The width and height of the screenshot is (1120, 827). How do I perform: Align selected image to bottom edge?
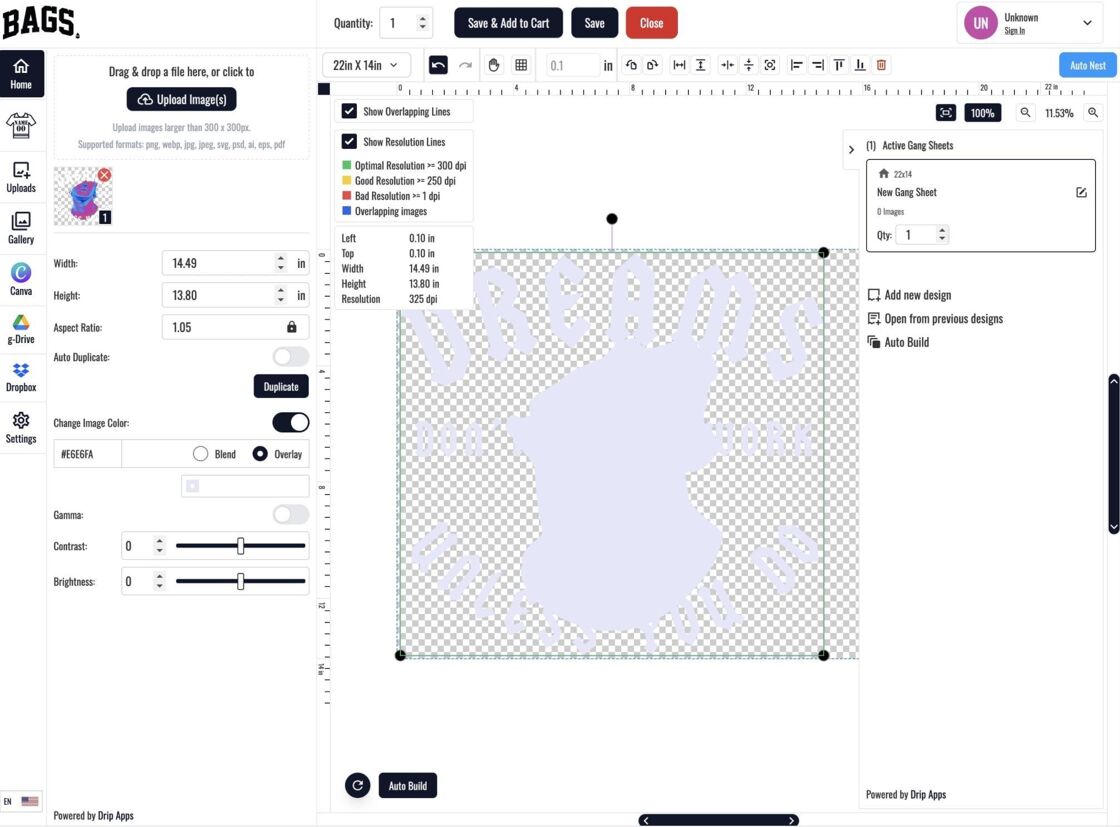[860, 65]
